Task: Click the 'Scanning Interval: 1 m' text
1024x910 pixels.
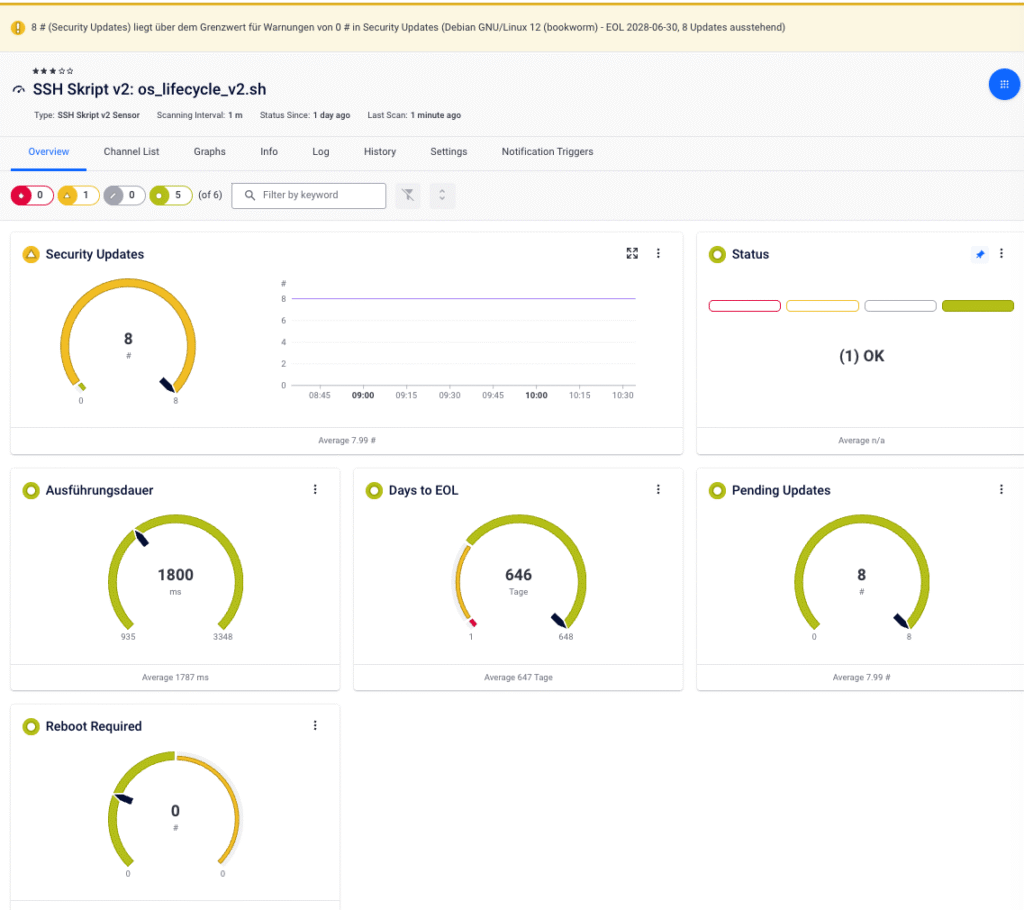Action: [x=200, y=115]
